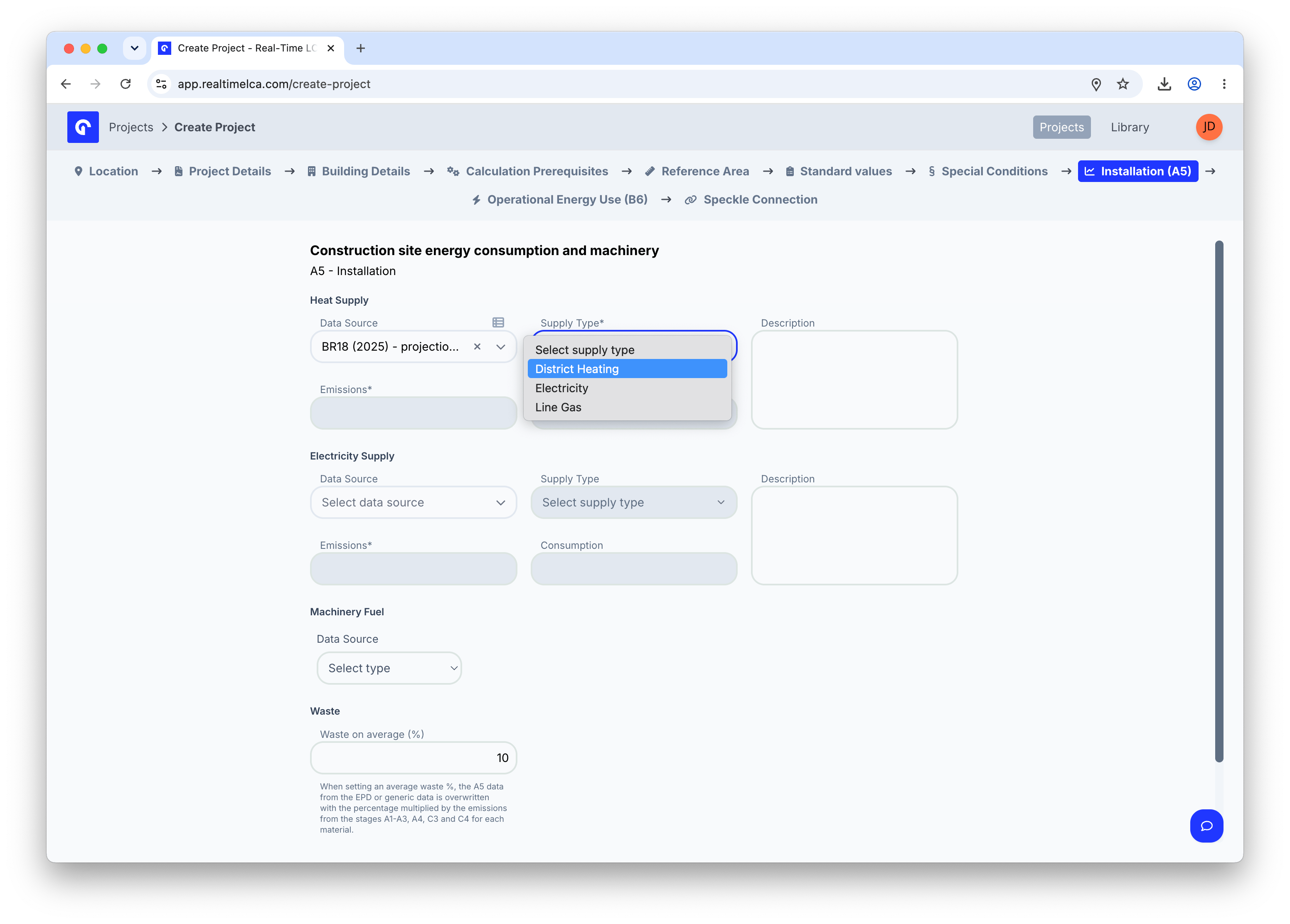Open the Heat Supply data table icon

498,322
